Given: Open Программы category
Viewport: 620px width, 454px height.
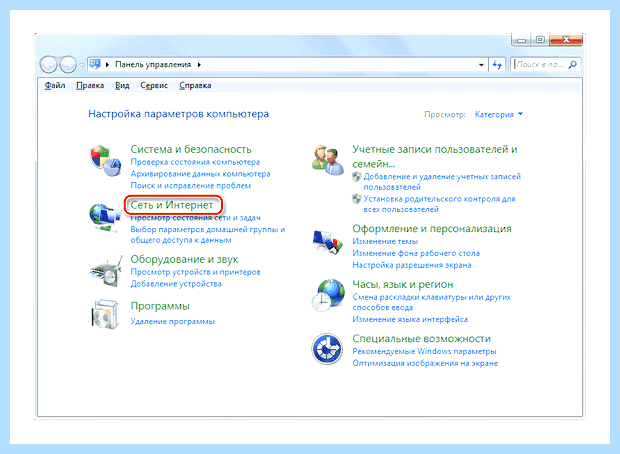Looking at the screenshot, I should point(160,306).
